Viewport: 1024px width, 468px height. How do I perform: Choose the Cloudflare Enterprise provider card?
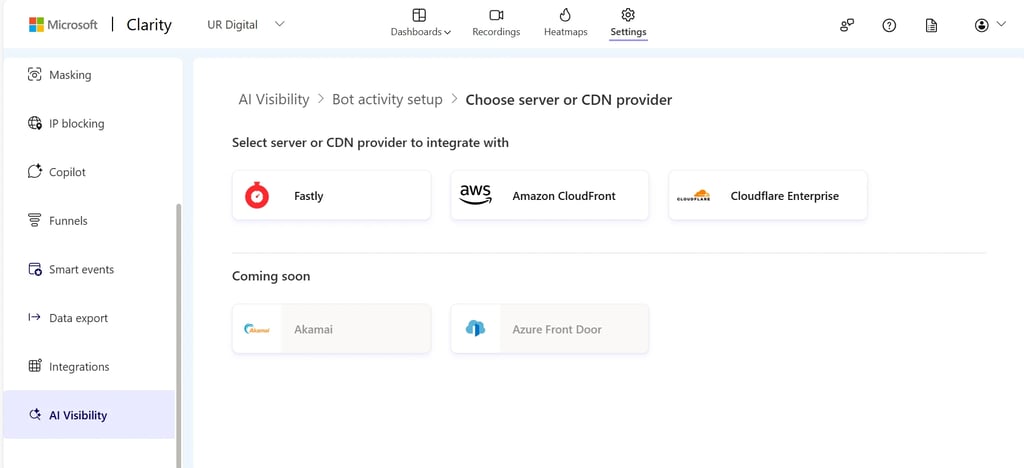tap(768, 196)
